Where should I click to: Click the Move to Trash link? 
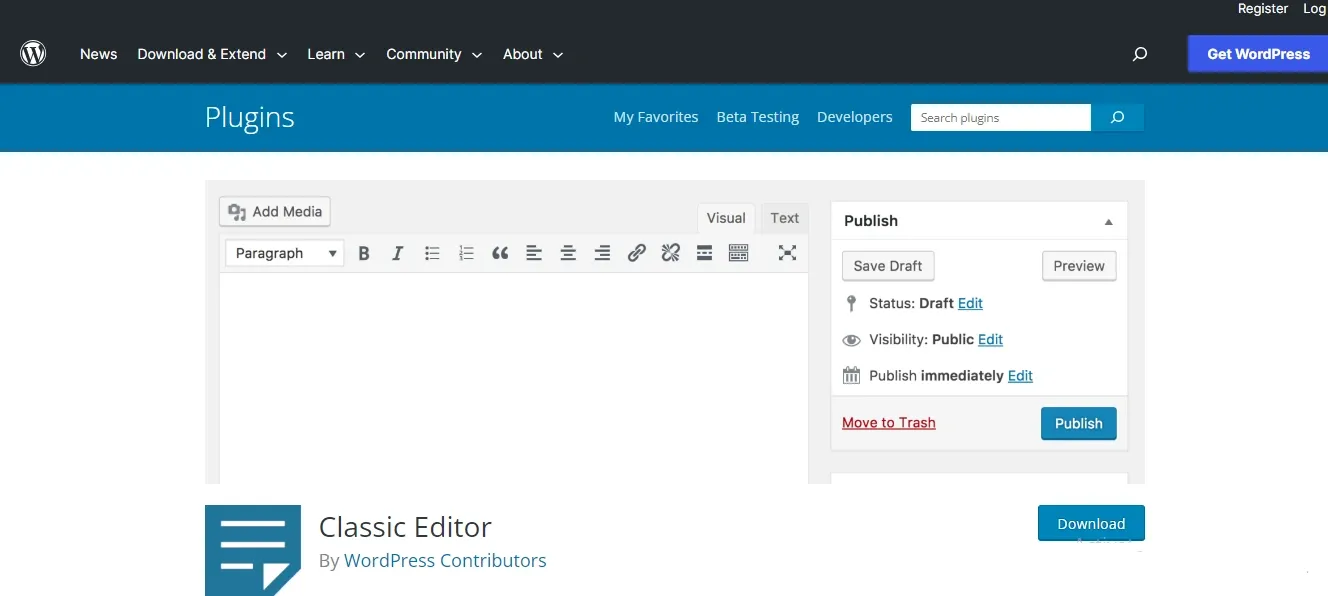pyautogui.click(x=889, y=423)
